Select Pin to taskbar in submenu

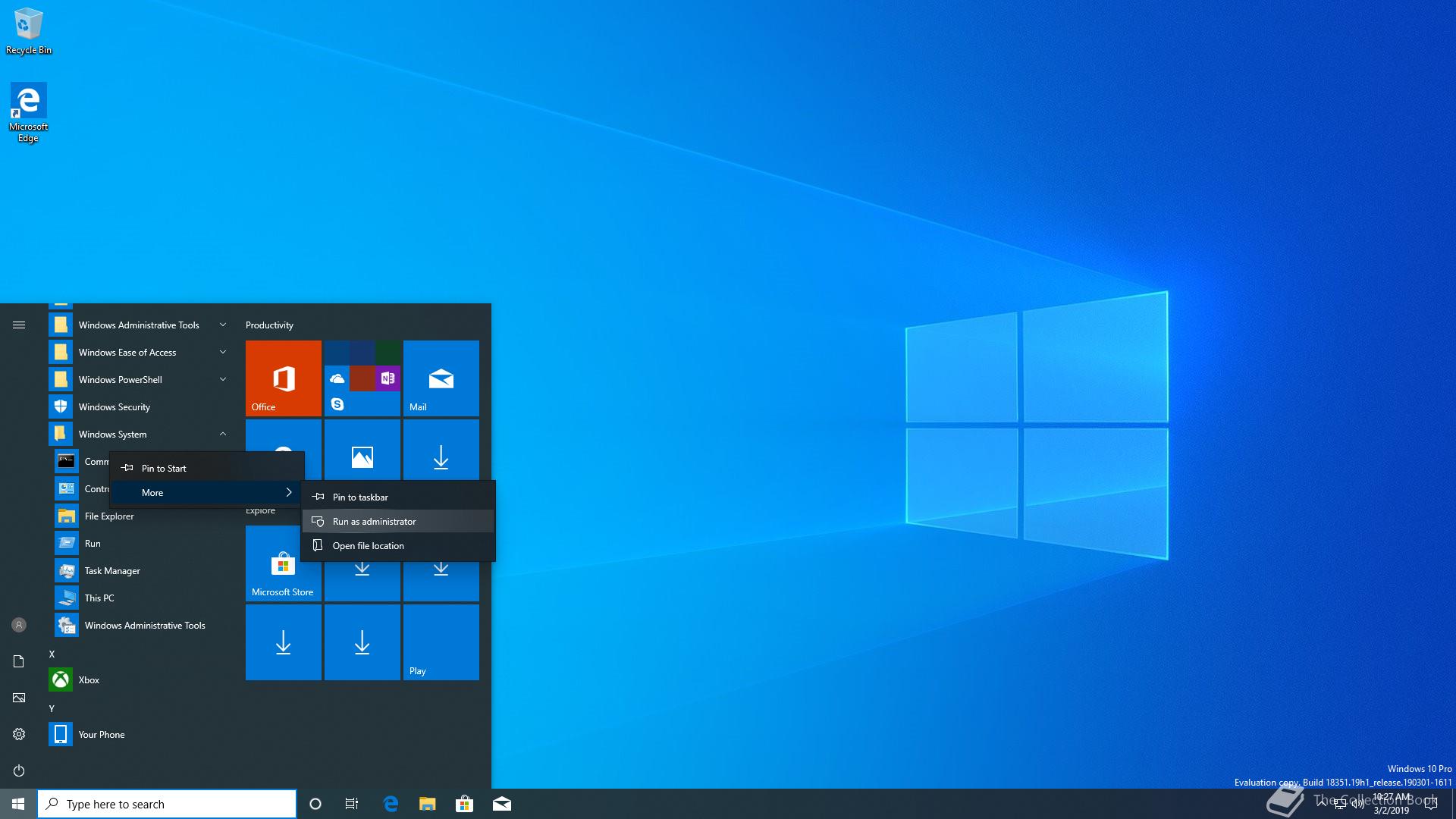click(x=398, y=497)
